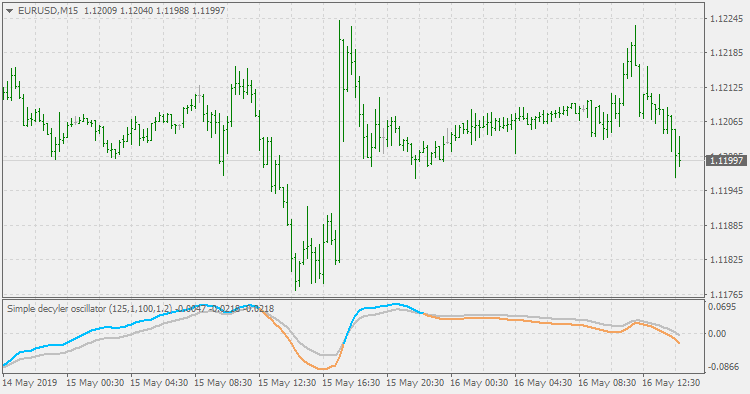Click the 16 May 12:30 time label
750x394 pixels.
pos(671,383)
